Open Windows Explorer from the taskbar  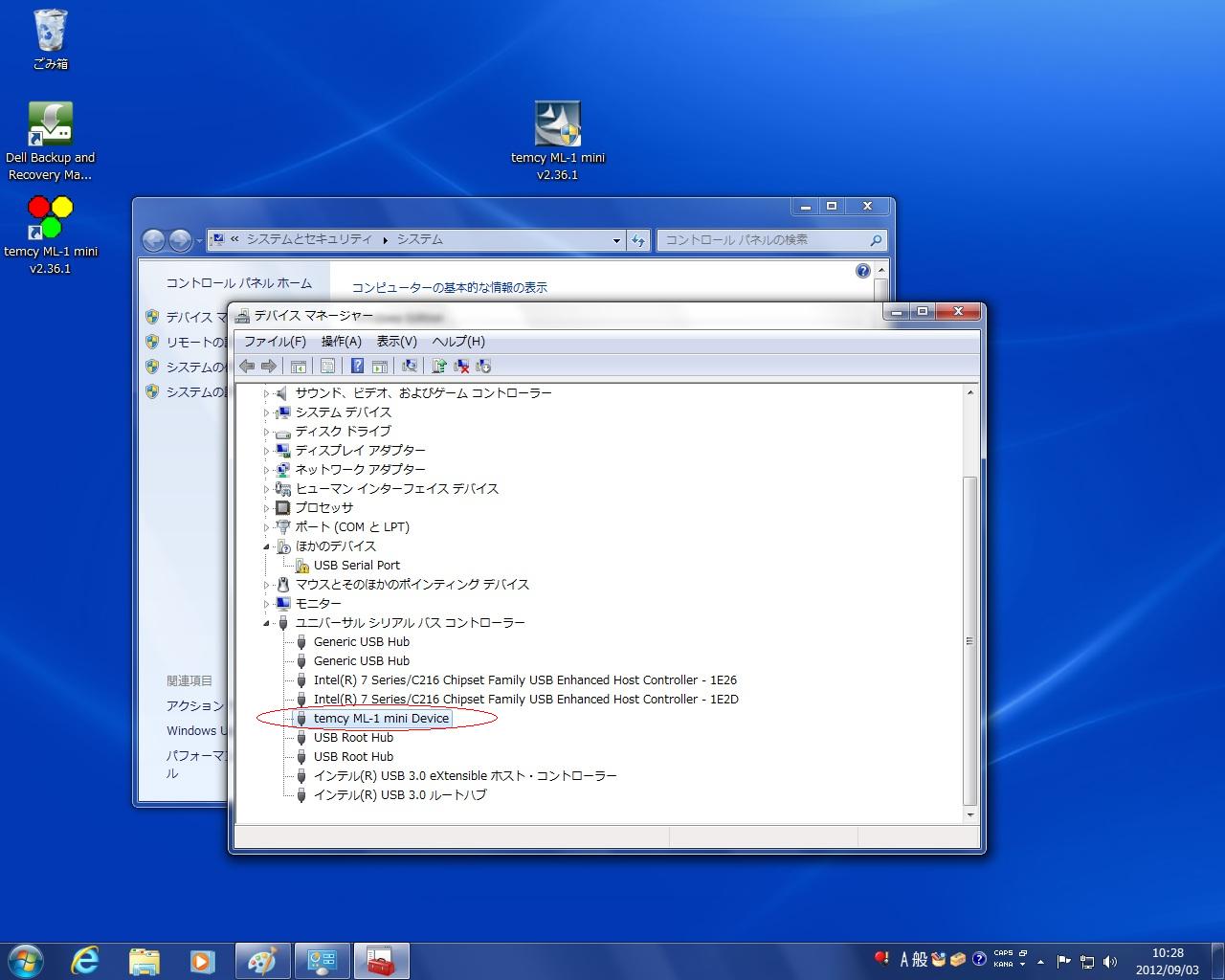pyautogui.click(x=145, y=961)
